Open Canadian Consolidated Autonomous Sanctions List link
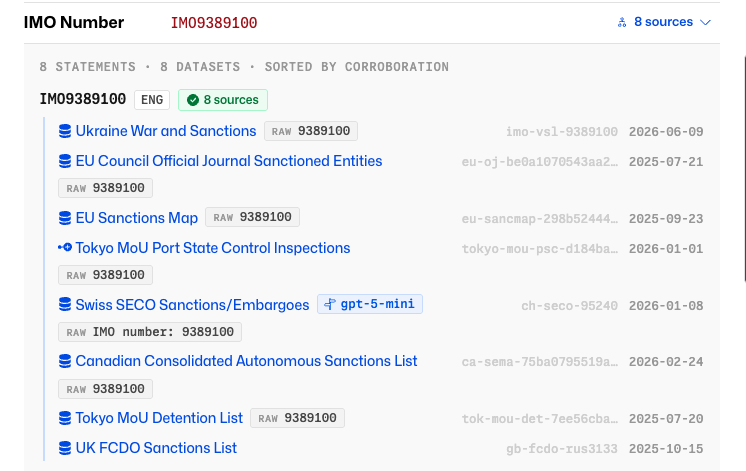The image size is (746, 471). [246, 361]
